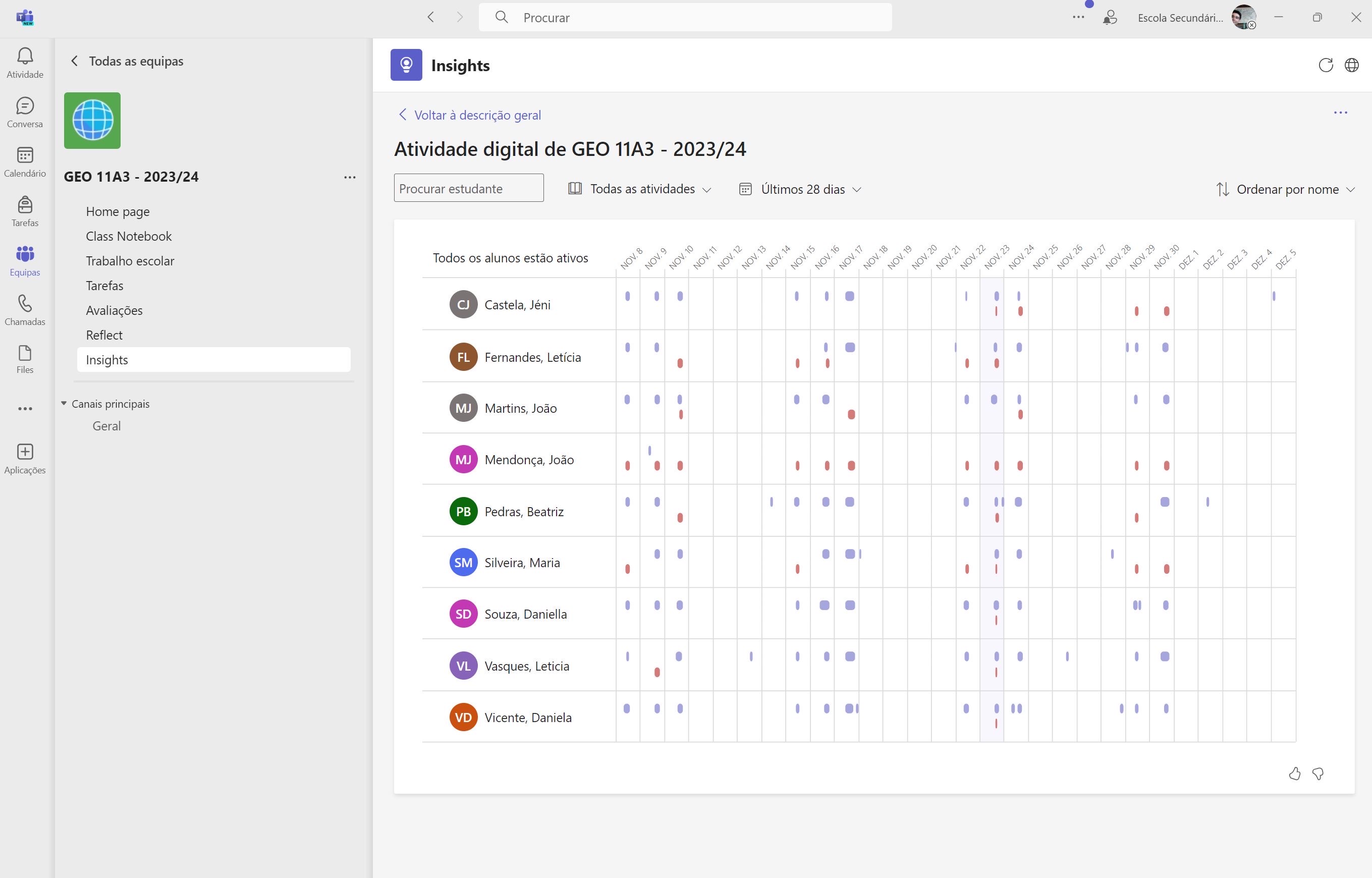Viewport: 1372px width, 878px height.
Task: Click the Teams logo icon
Action: click(25, 17)
